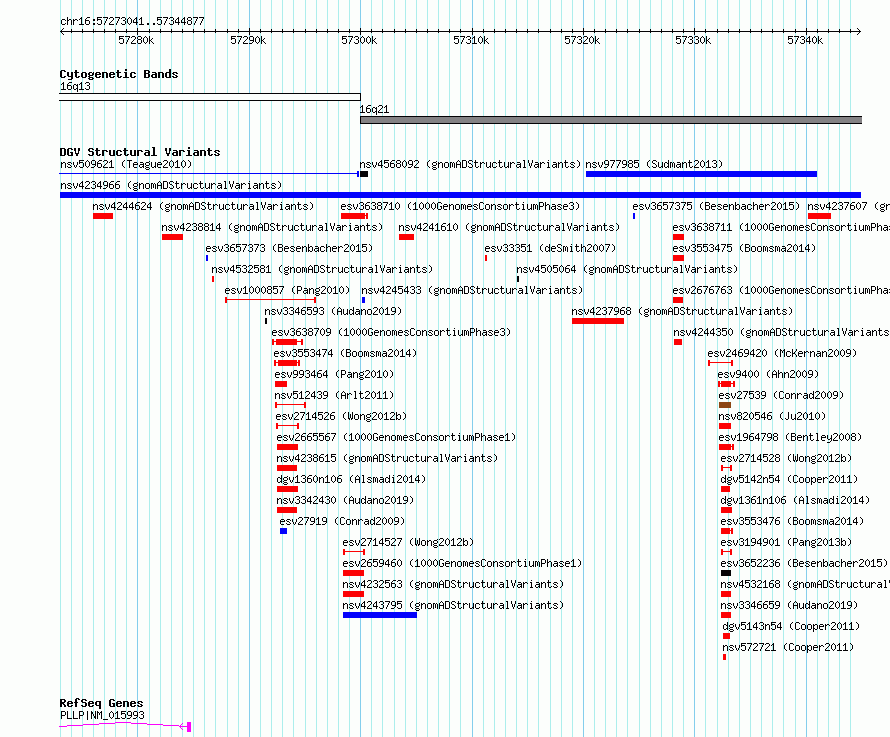Image resolution: width=890 pixels, height=737 pixels.
Task: Open esv3553474 (Boomsma2014) variant
Action: (x=345, y=353)
